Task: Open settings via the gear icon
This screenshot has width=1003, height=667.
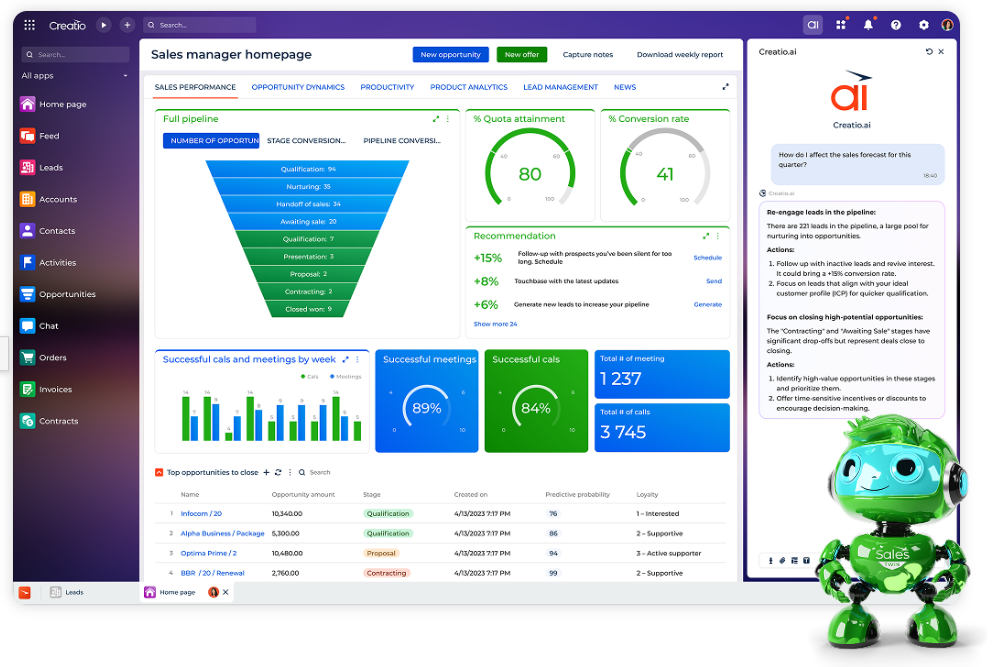Action: [x=923, y=24]
